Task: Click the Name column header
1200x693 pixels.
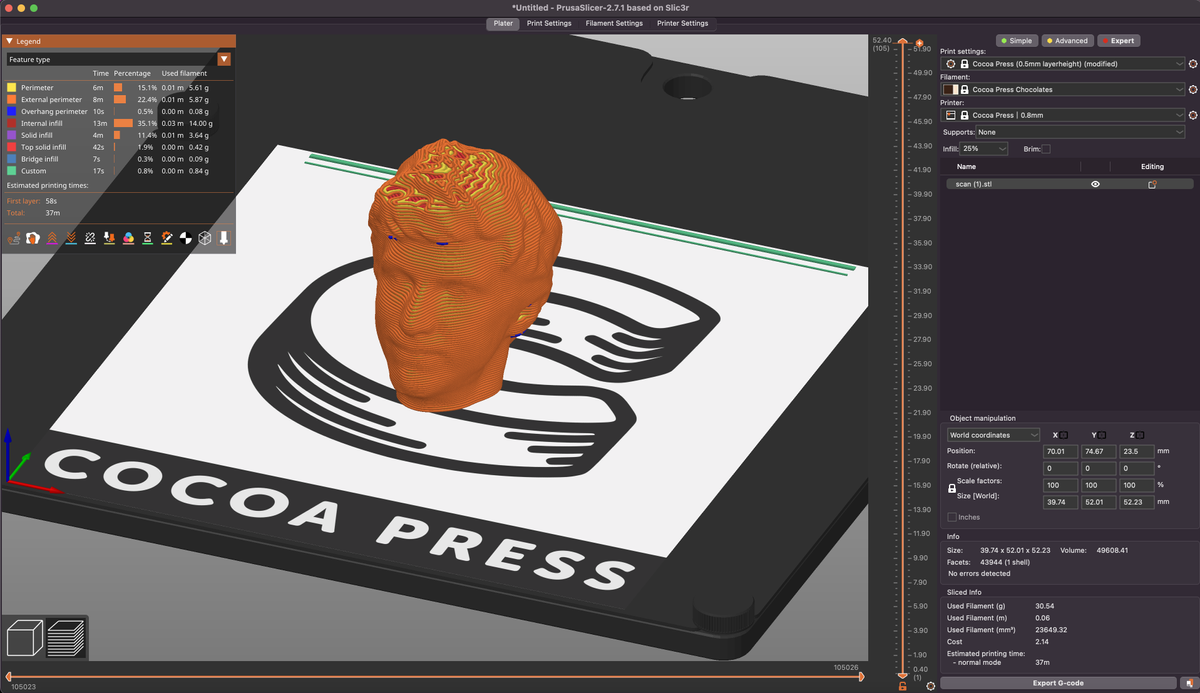Action: 966,167
